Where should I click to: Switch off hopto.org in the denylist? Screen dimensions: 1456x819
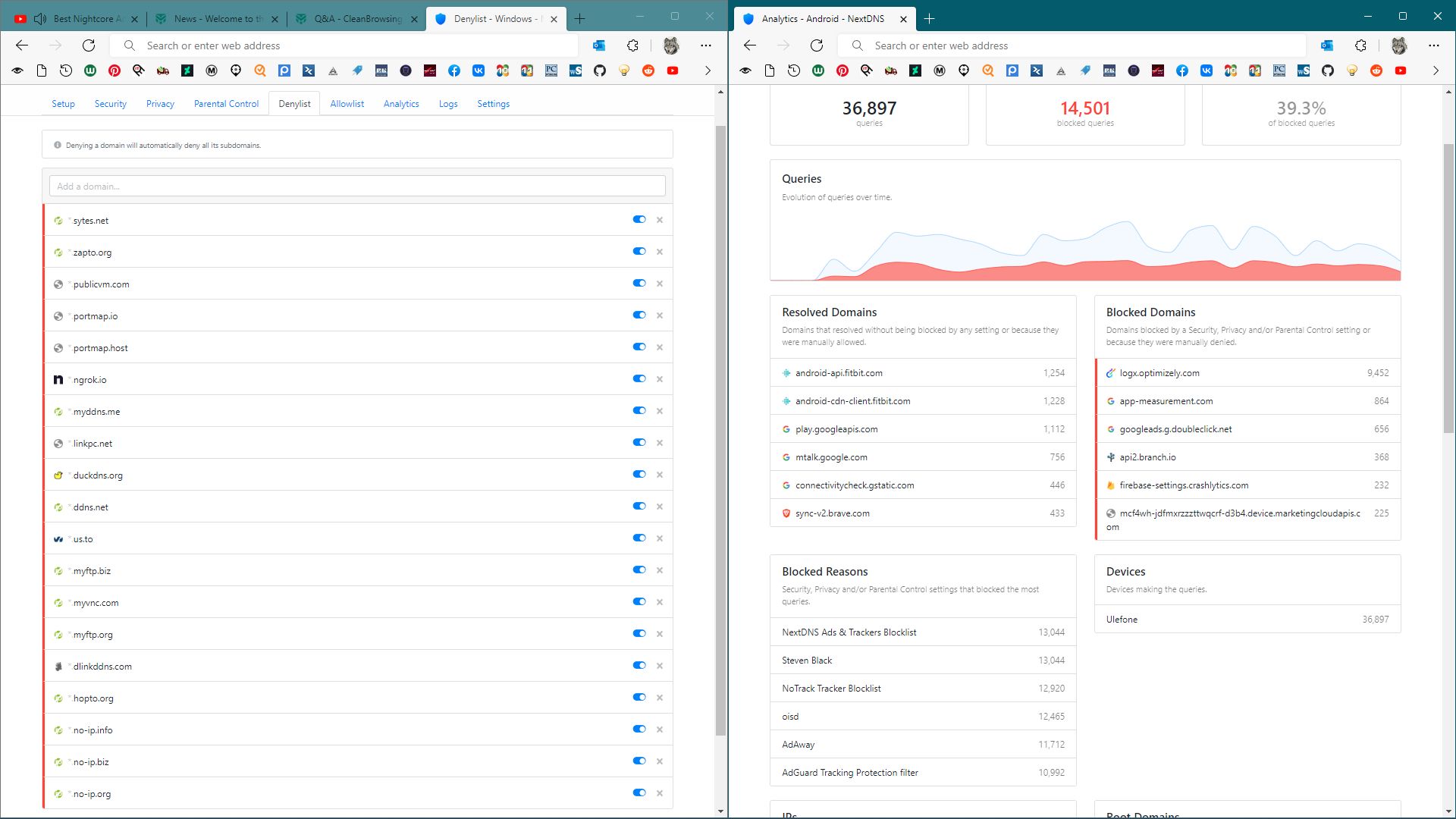coord(639,697)
